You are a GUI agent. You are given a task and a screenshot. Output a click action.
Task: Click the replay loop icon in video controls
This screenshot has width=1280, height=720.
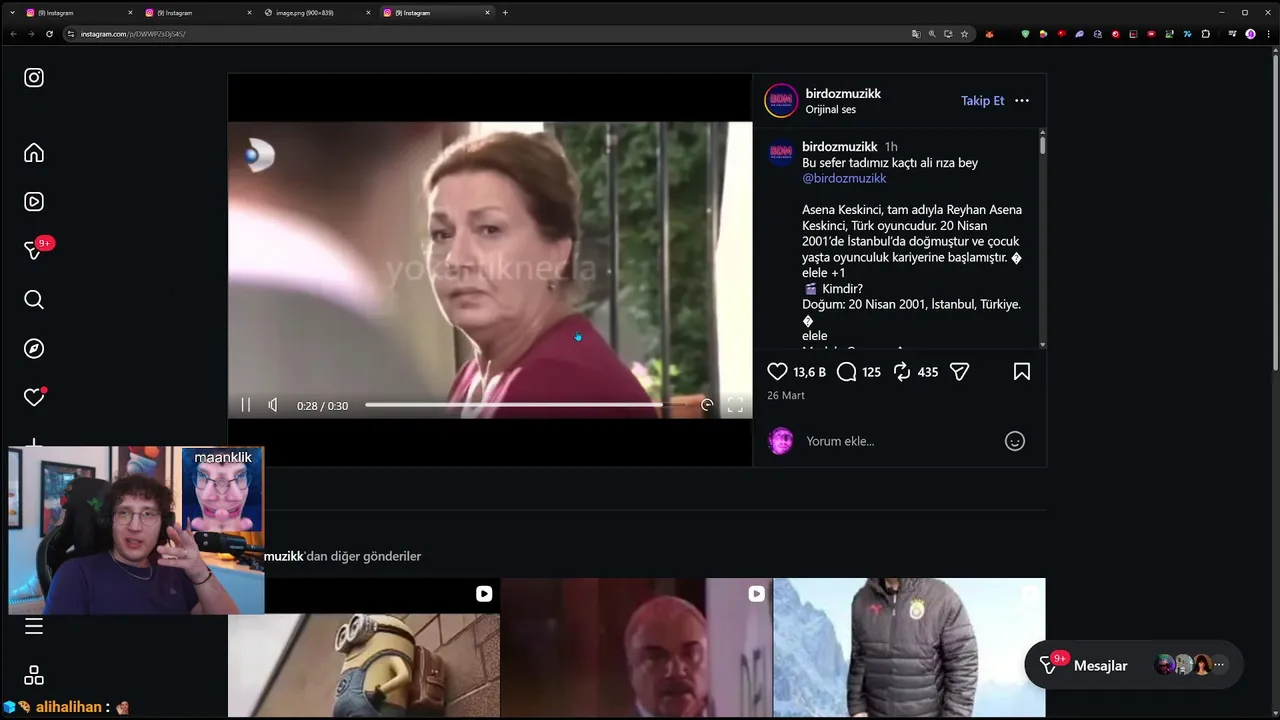tap(707, 405)
